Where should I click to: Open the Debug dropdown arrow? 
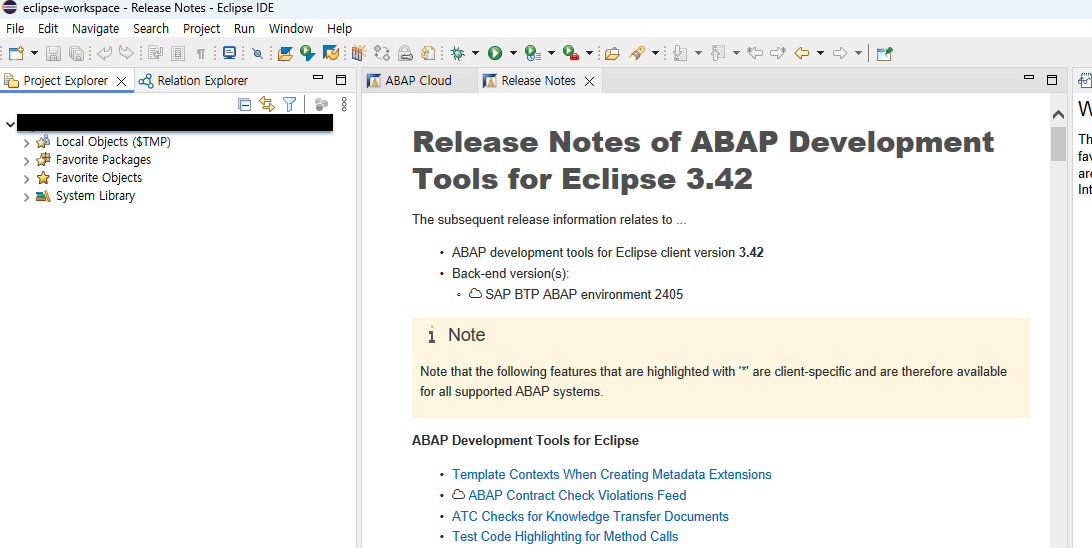click(476, 53)
